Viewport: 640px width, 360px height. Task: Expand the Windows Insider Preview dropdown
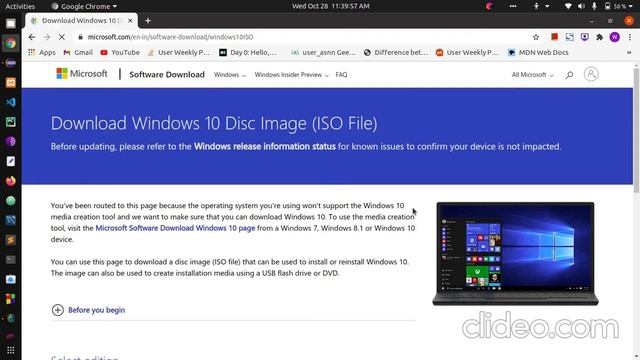click(x=291, y=75)
